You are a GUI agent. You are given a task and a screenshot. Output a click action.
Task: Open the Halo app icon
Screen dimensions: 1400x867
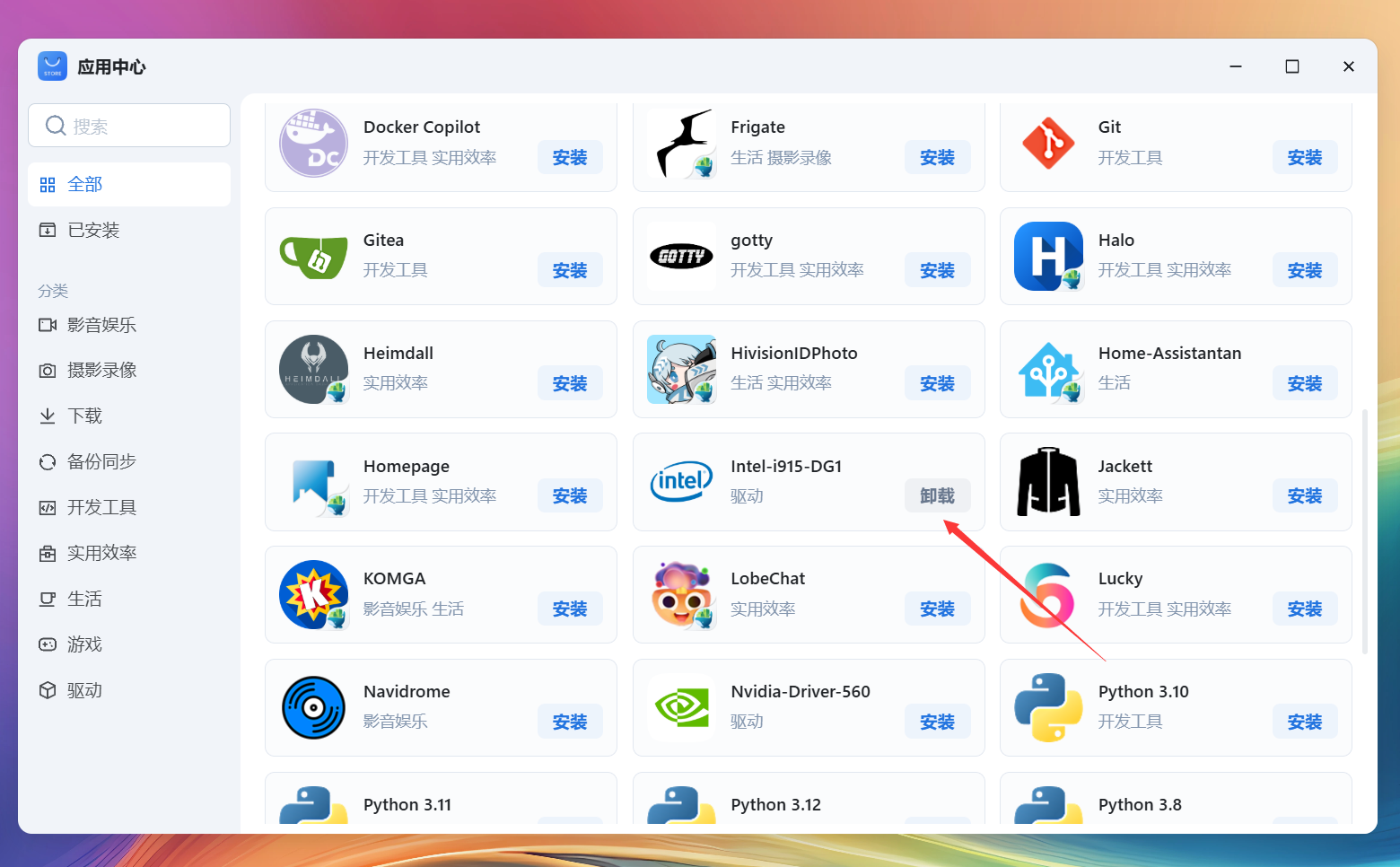1048,256
